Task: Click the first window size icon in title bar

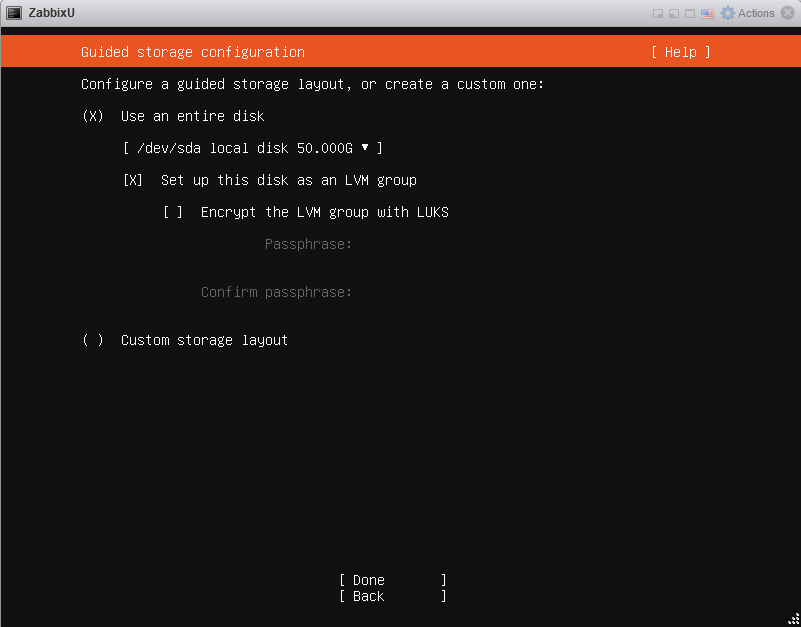Action: (658, 13)
